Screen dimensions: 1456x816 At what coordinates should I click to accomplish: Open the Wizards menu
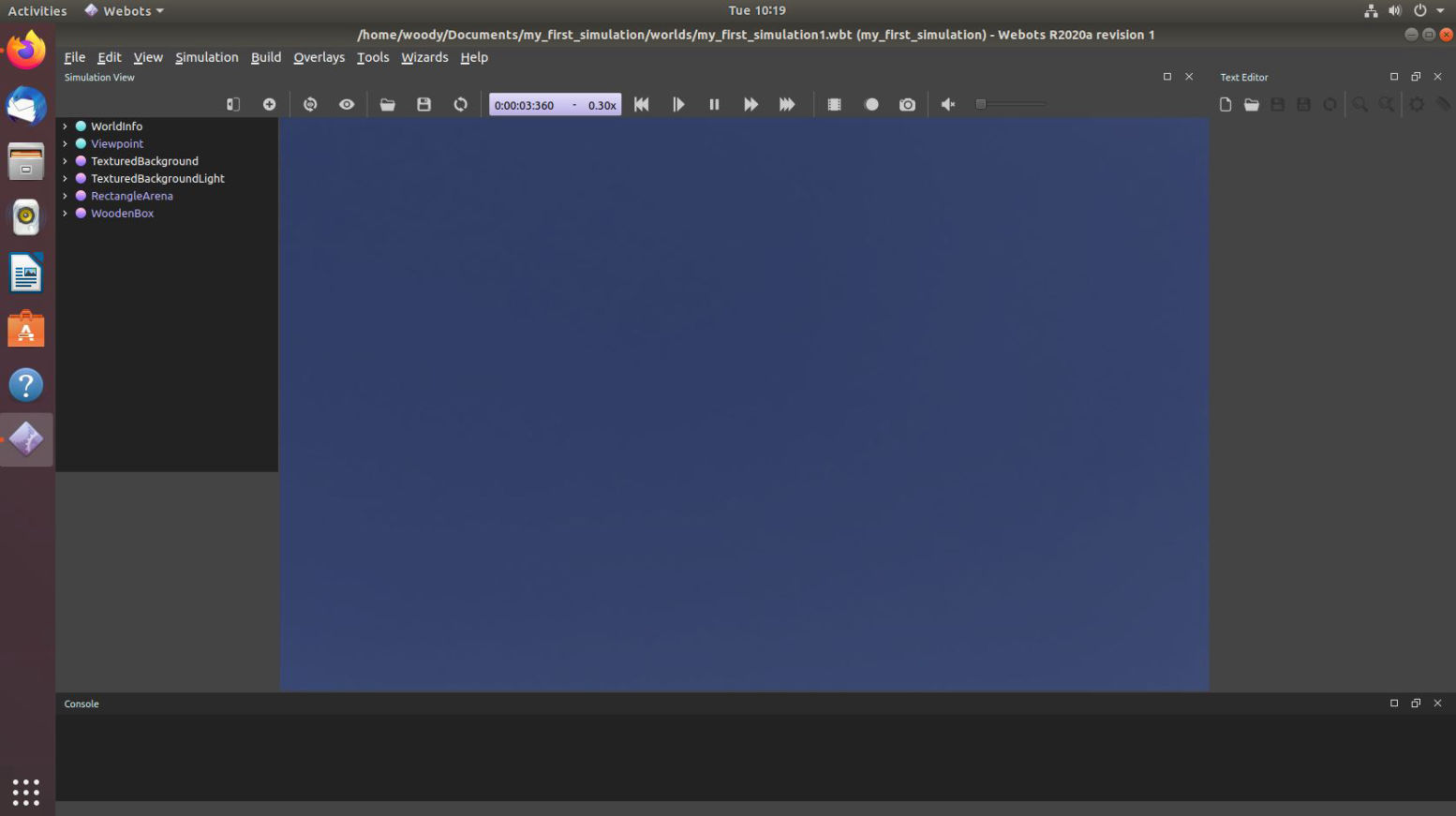click(x=424, y=57)
